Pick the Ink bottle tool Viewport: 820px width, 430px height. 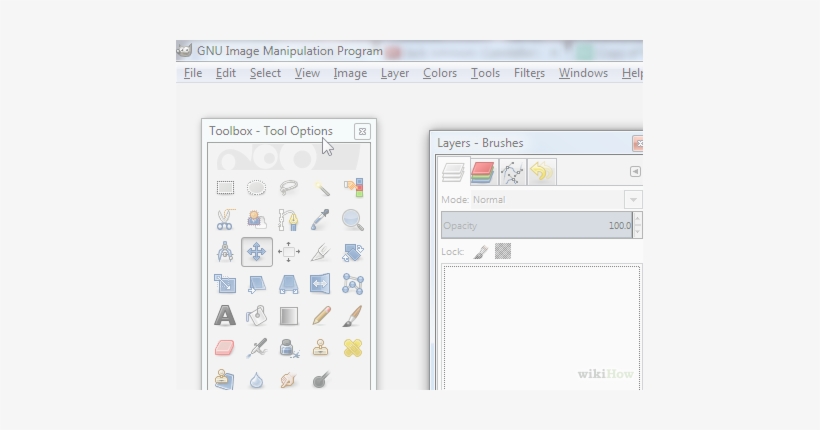click(x=289, y=348)
